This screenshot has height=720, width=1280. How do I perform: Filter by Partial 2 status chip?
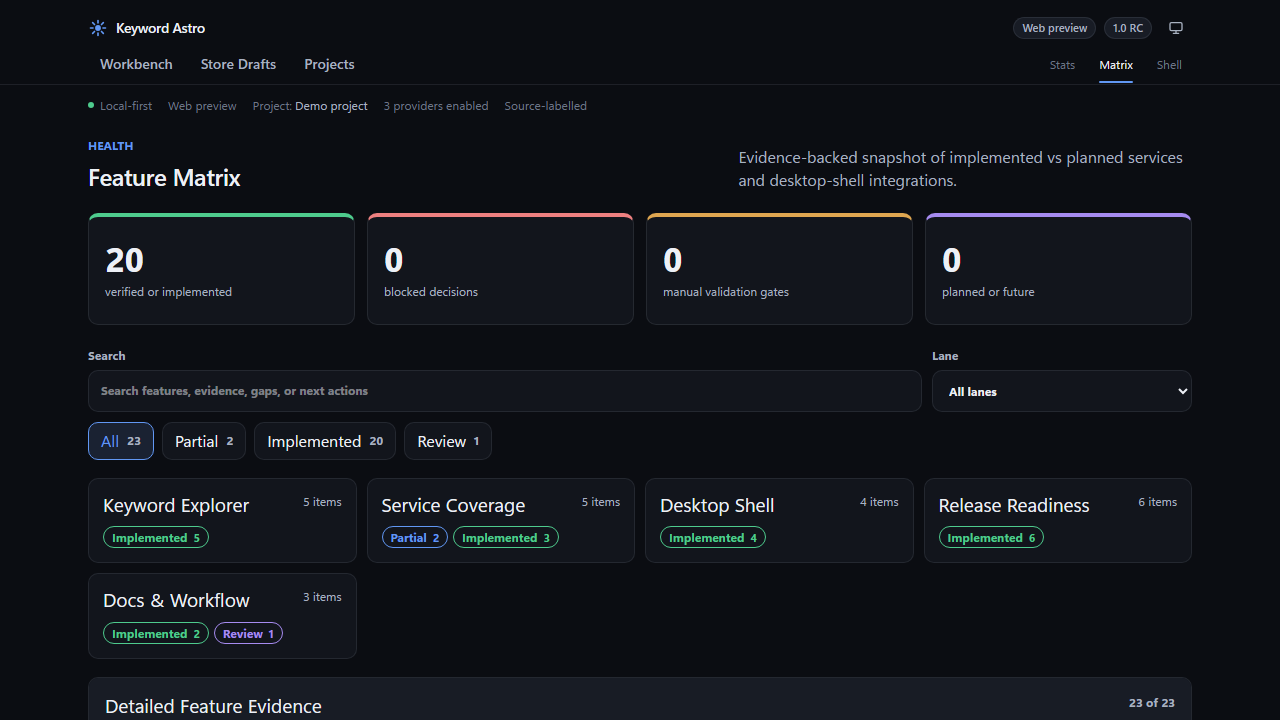(x=204, y=441)
